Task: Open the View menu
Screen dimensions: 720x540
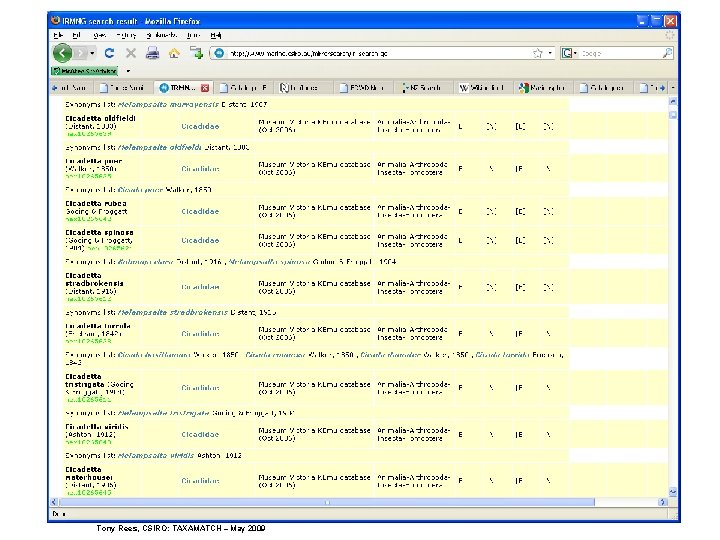Action: tap(99, 35)
